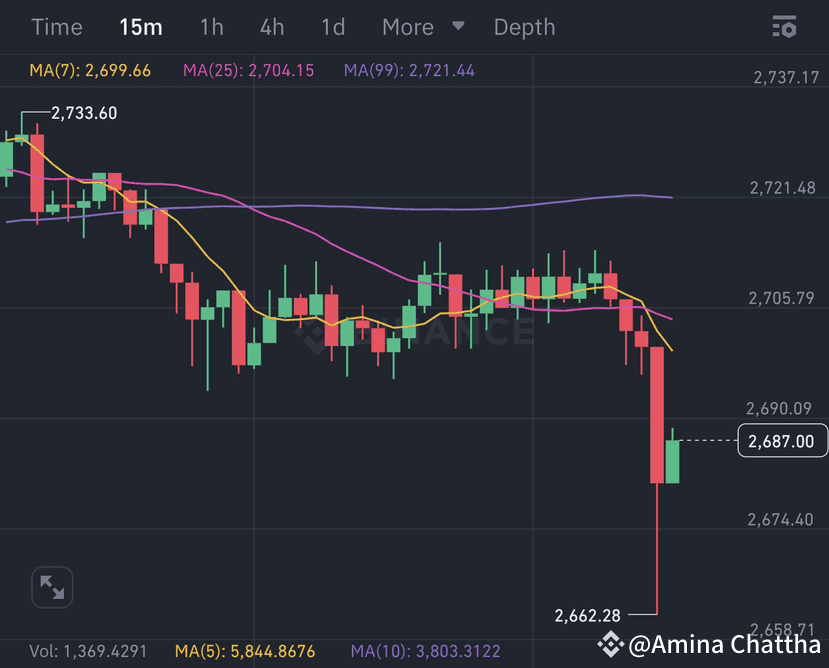Select the Time interval option
This screenshot has width=829, height=668.
[x=56, y=27]
